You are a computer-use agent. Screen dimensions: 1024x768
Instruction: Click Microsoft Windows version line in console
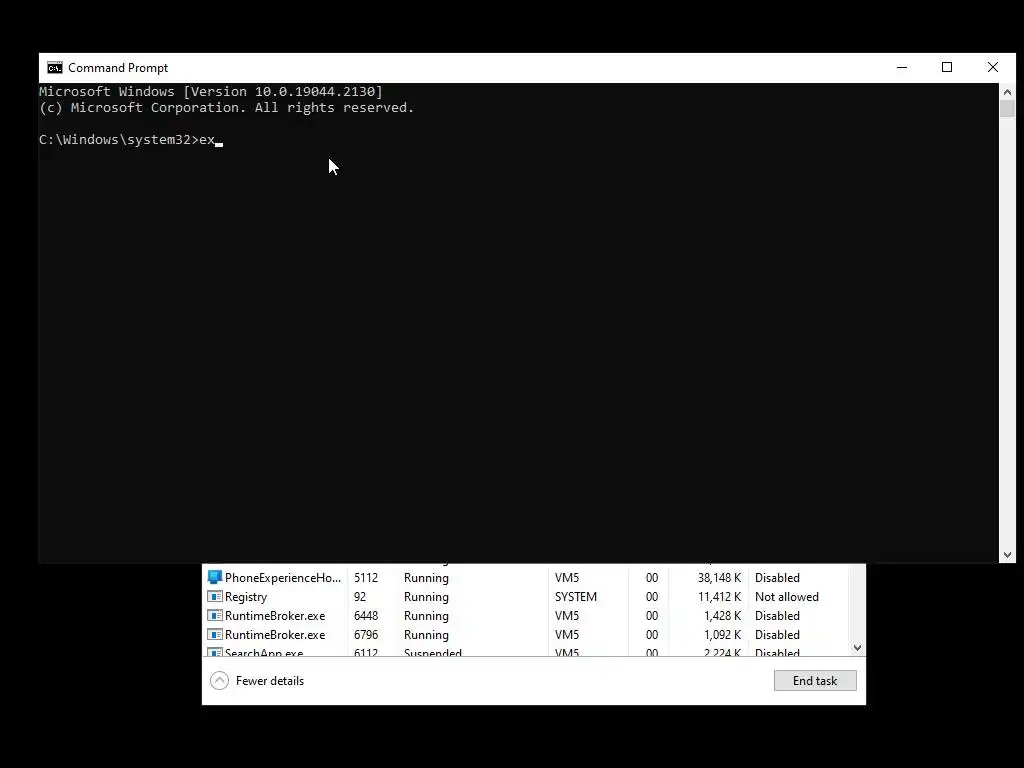coord(211,91)
